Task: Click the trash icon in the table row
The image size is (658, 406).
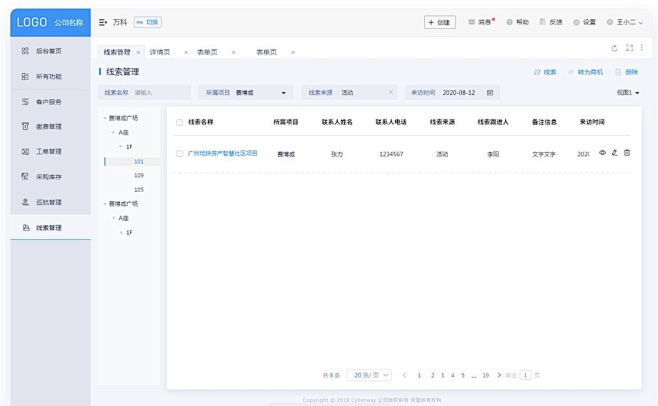Action: 627,153
